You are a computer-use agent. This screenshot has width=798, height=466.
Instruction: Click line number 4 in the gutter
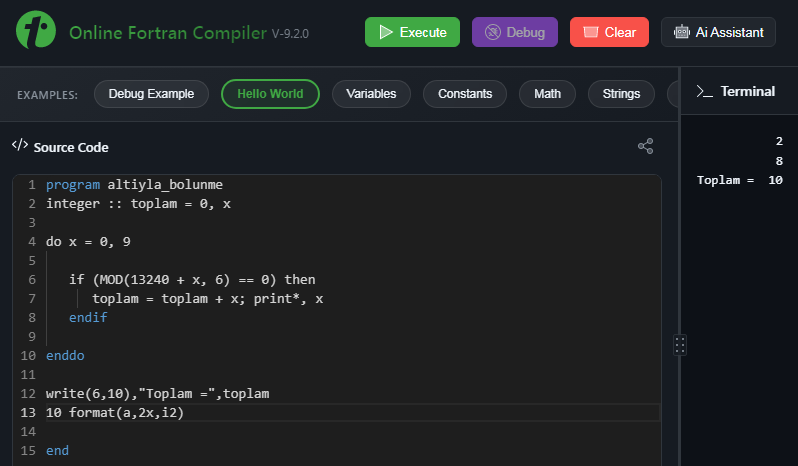[x=32, y=242]
